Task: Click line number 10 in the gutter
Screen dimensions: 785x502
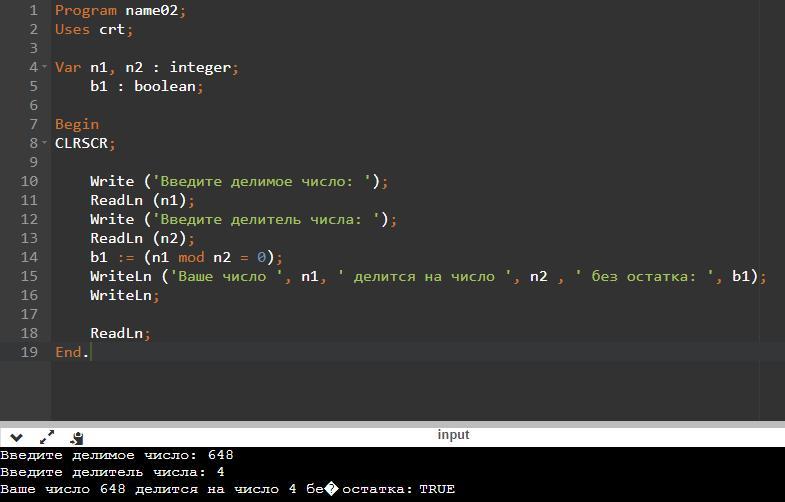Action: [x=29, y=181]
